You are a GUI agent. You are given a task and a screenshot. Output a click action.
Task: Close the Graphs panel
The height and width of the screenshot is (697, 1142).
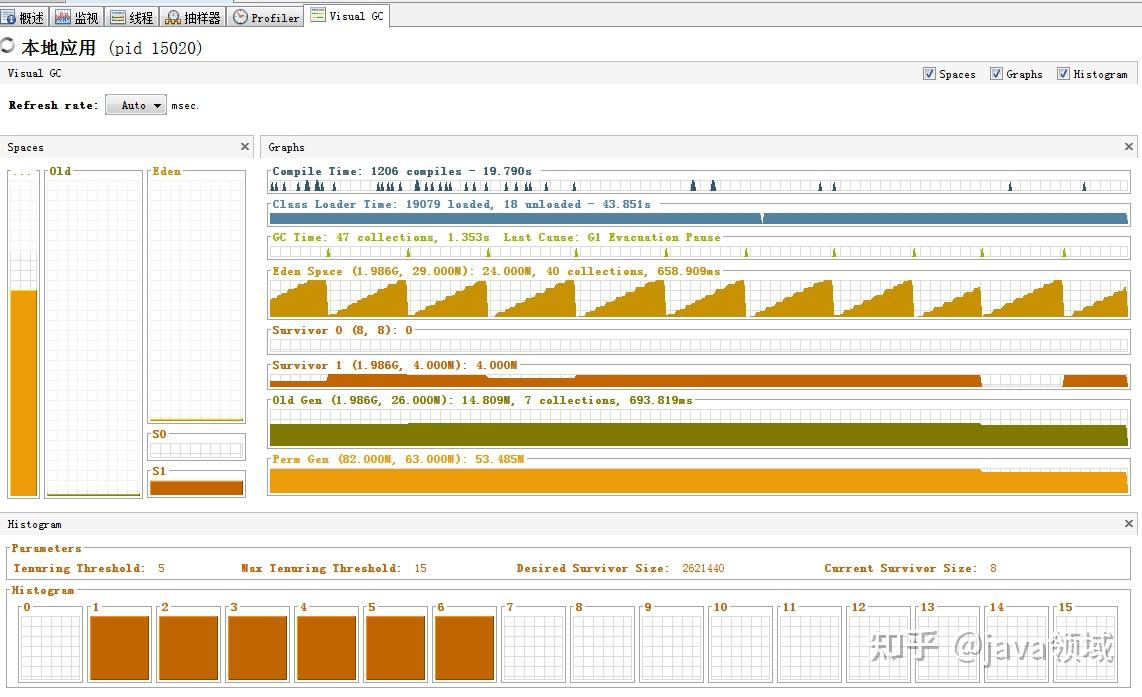(1129, 146)
